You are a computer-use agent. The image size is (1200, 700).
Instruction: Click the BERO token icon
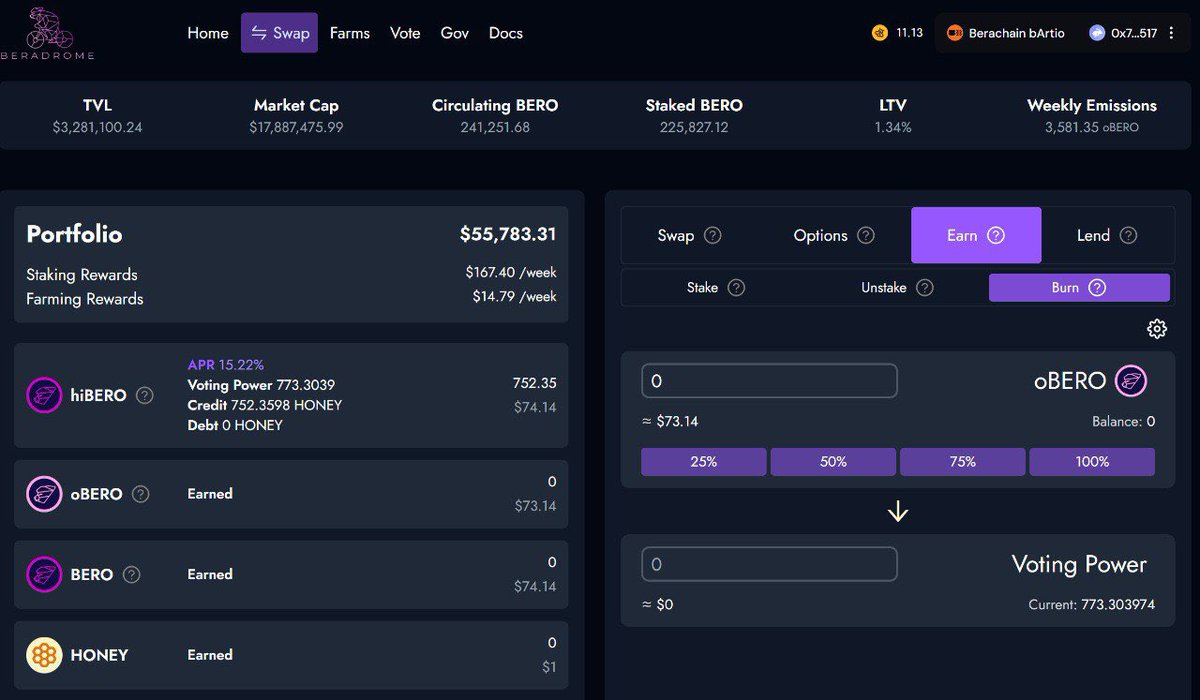point(44,575)
